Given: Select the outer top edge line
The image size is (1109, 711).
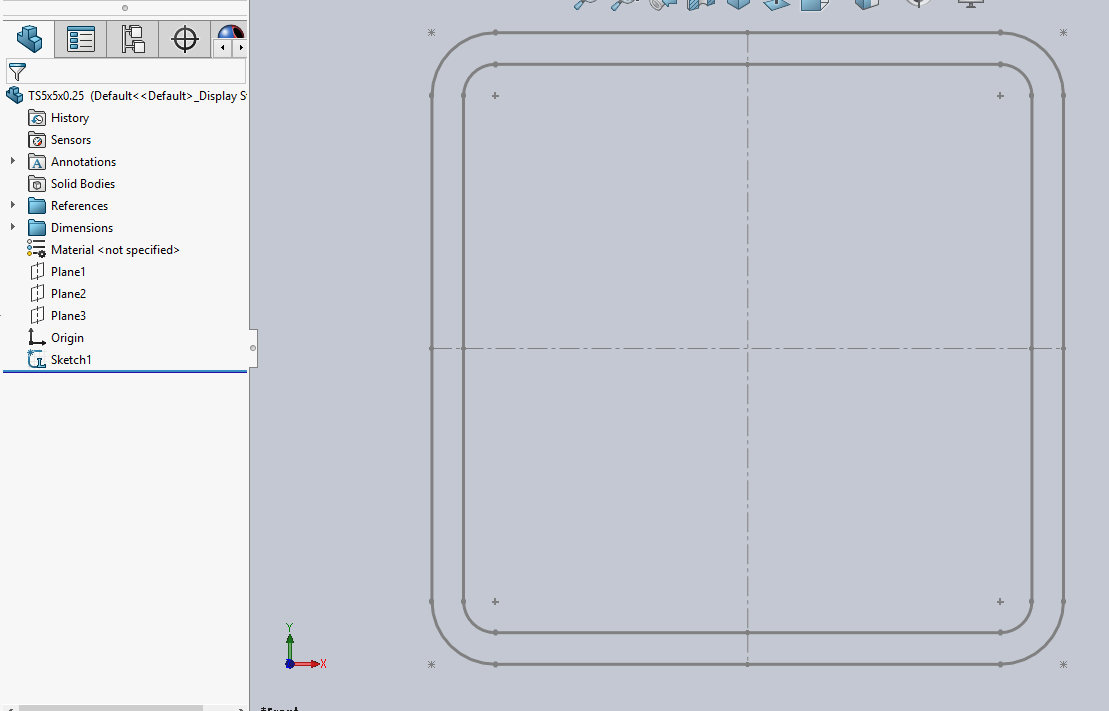Looking at the screenshot, I should tap(748, 33).
